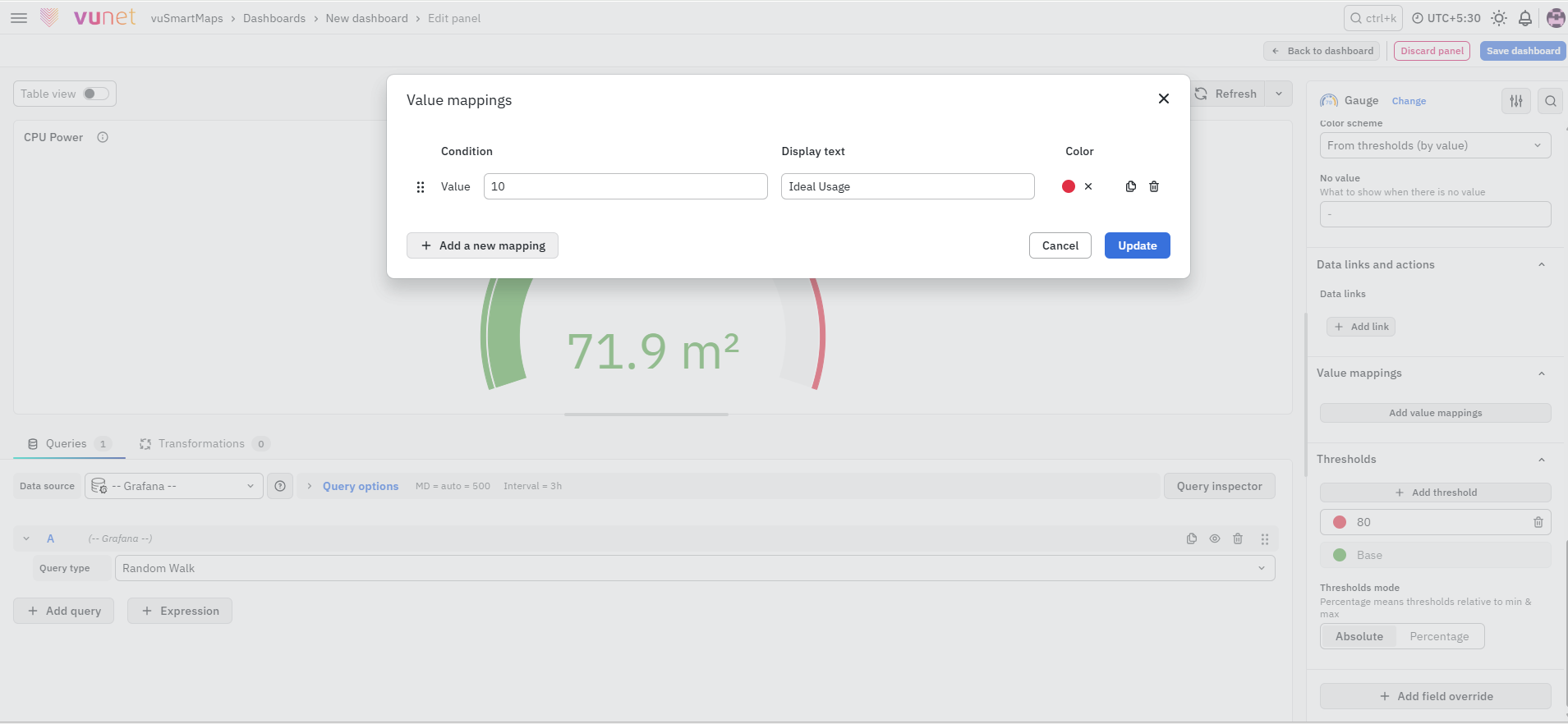Screen dimensions: 1568x724
Task: Click Back to dashboard
Action: click(1322, 51)
